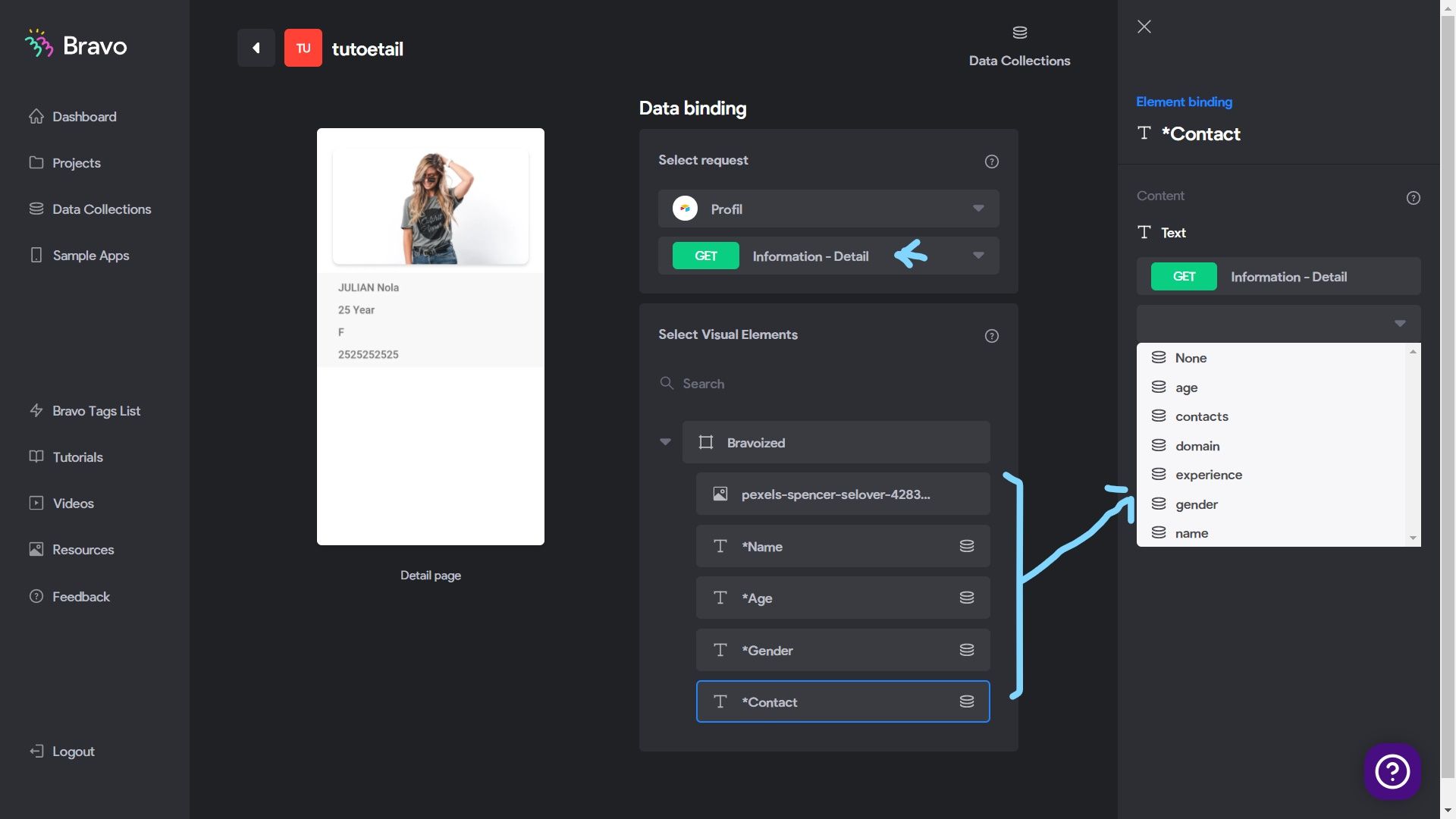Close the Element binding panel

pyautogui.click(x=1144, y=27)
